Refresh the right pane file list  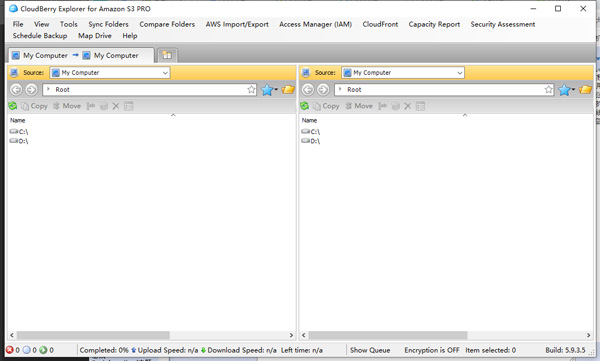pos(305,106)
